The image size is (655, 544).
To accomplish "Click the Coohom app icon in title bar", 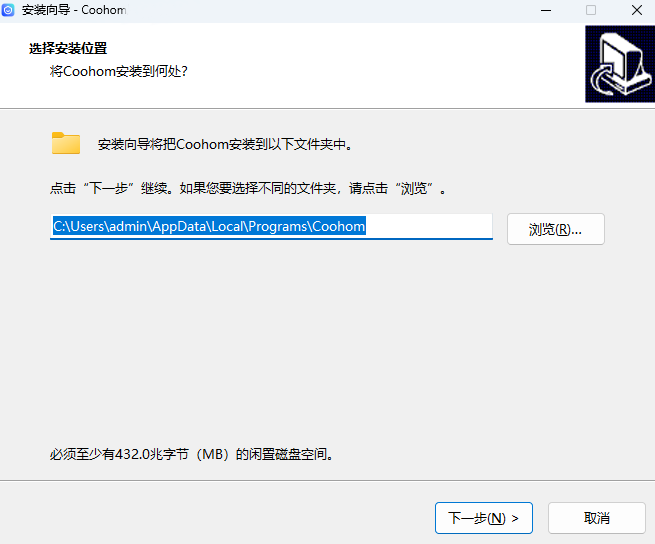I will click(x=8, y=10).
